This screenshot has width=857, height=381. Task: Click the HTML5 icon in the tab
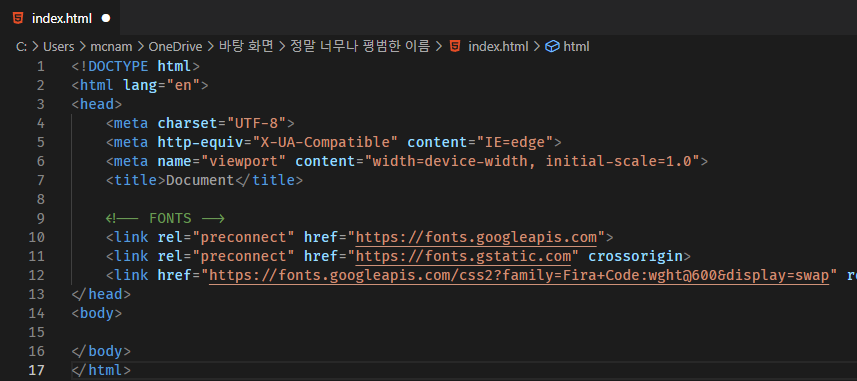[x=18, y=18]
